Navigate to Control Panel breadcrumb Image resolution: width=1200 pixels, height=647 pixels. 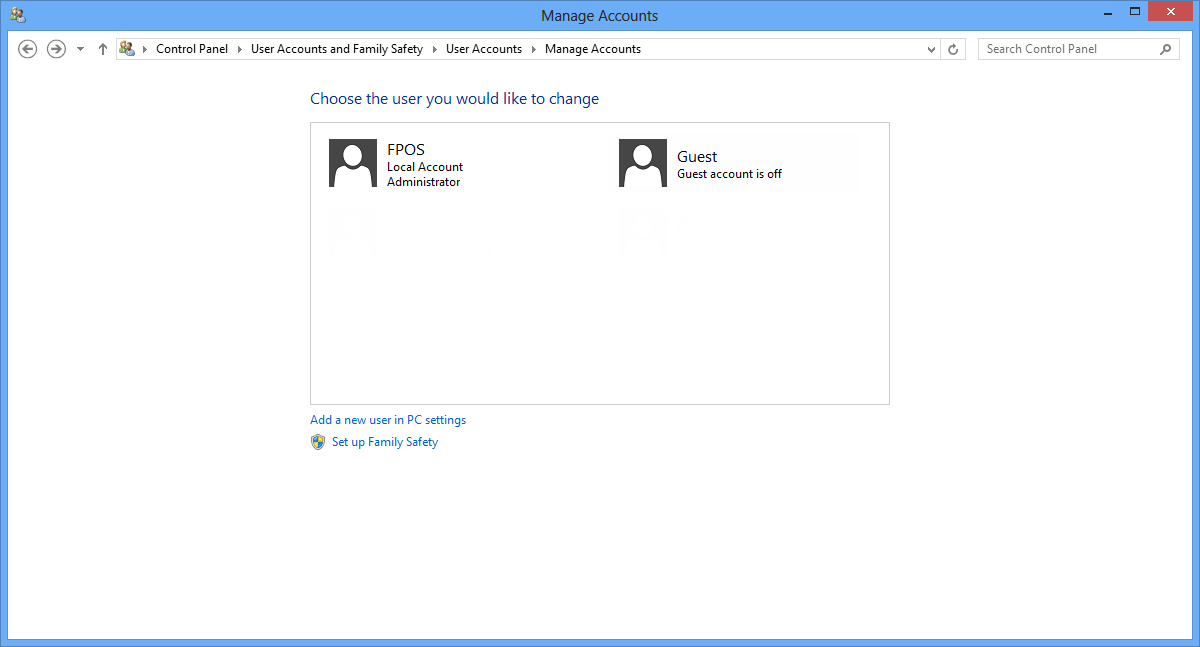coord(192,49)
